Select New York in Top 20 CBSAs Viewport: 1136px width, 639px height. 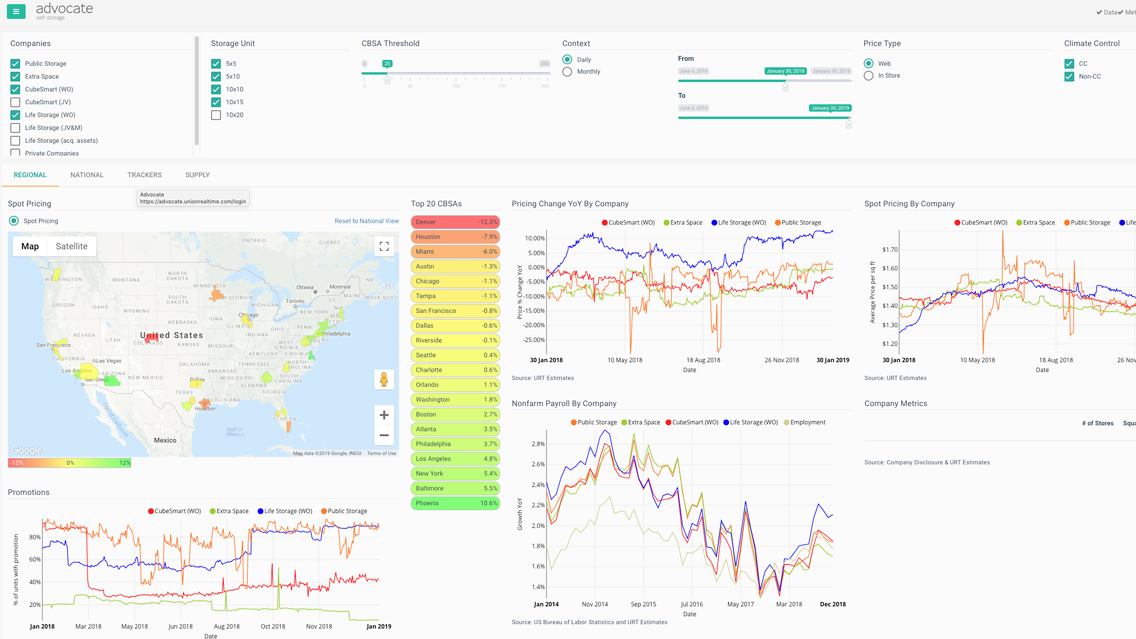[x=455, y=473]
